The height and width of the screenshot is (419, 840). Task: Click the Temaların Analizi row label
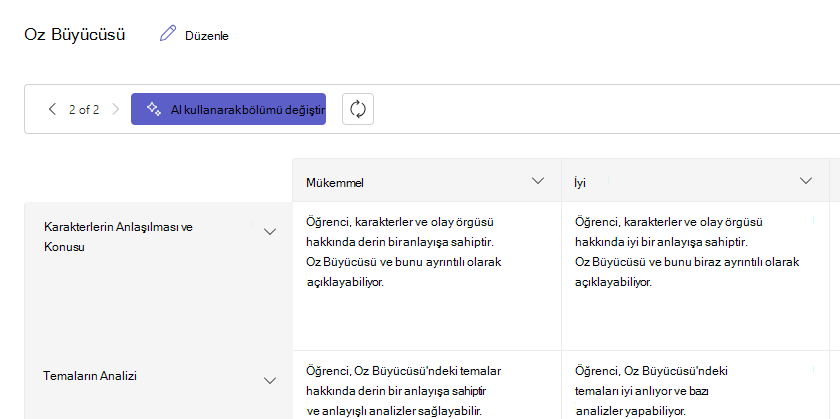[x=90, y=376]
